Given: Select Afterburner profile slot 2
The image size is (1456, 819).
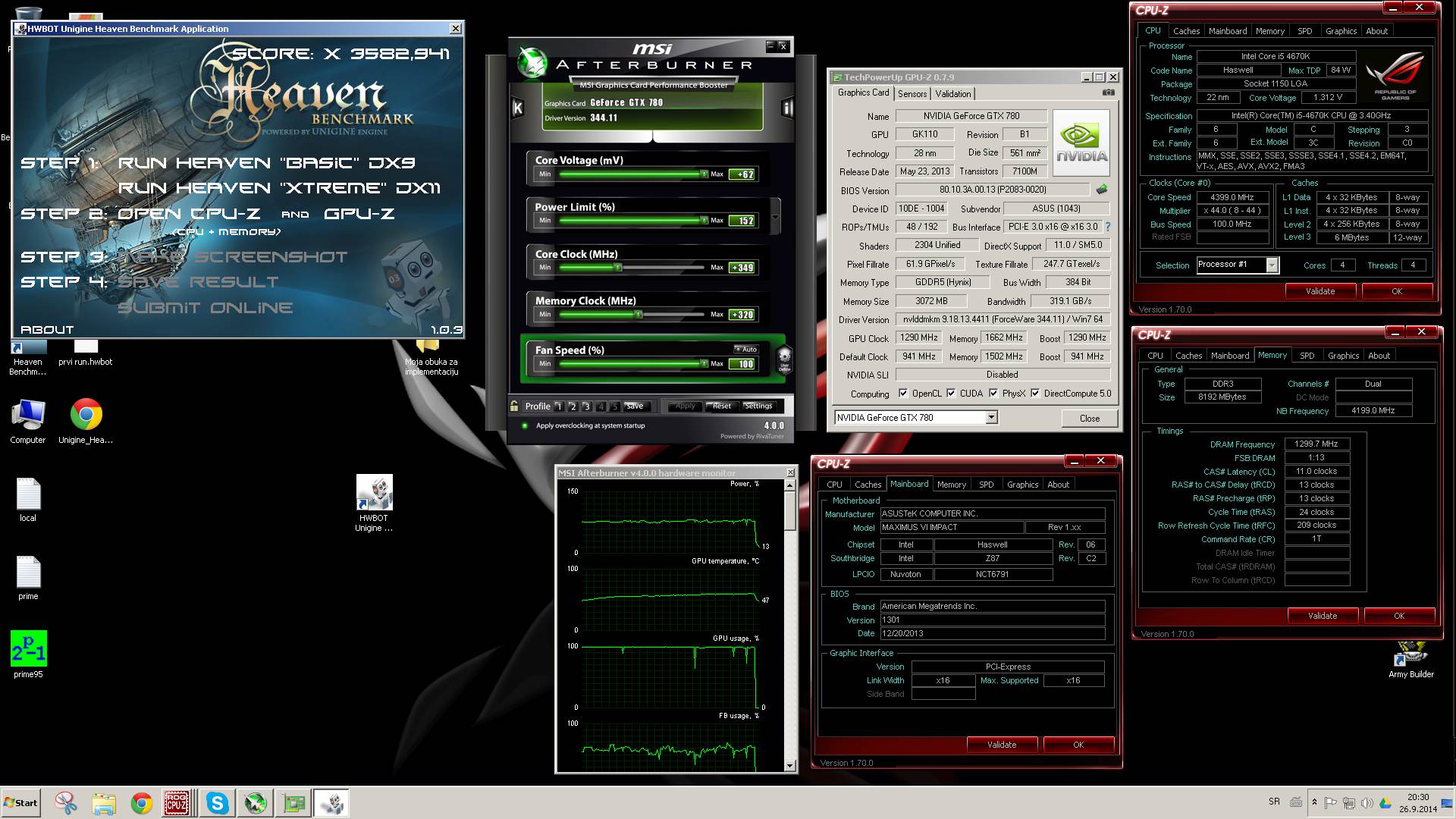Looking at the screenshot, I should 573,406.
